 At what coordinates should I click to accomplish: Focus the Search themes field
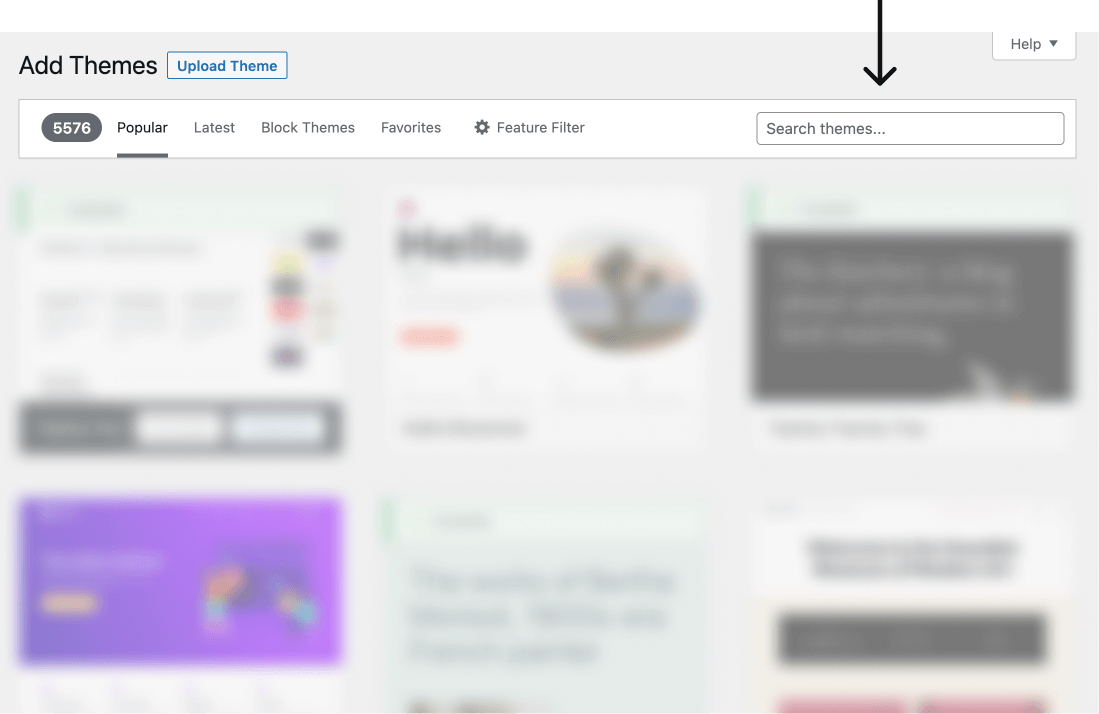pyautogui.click(x=910, y=128)
